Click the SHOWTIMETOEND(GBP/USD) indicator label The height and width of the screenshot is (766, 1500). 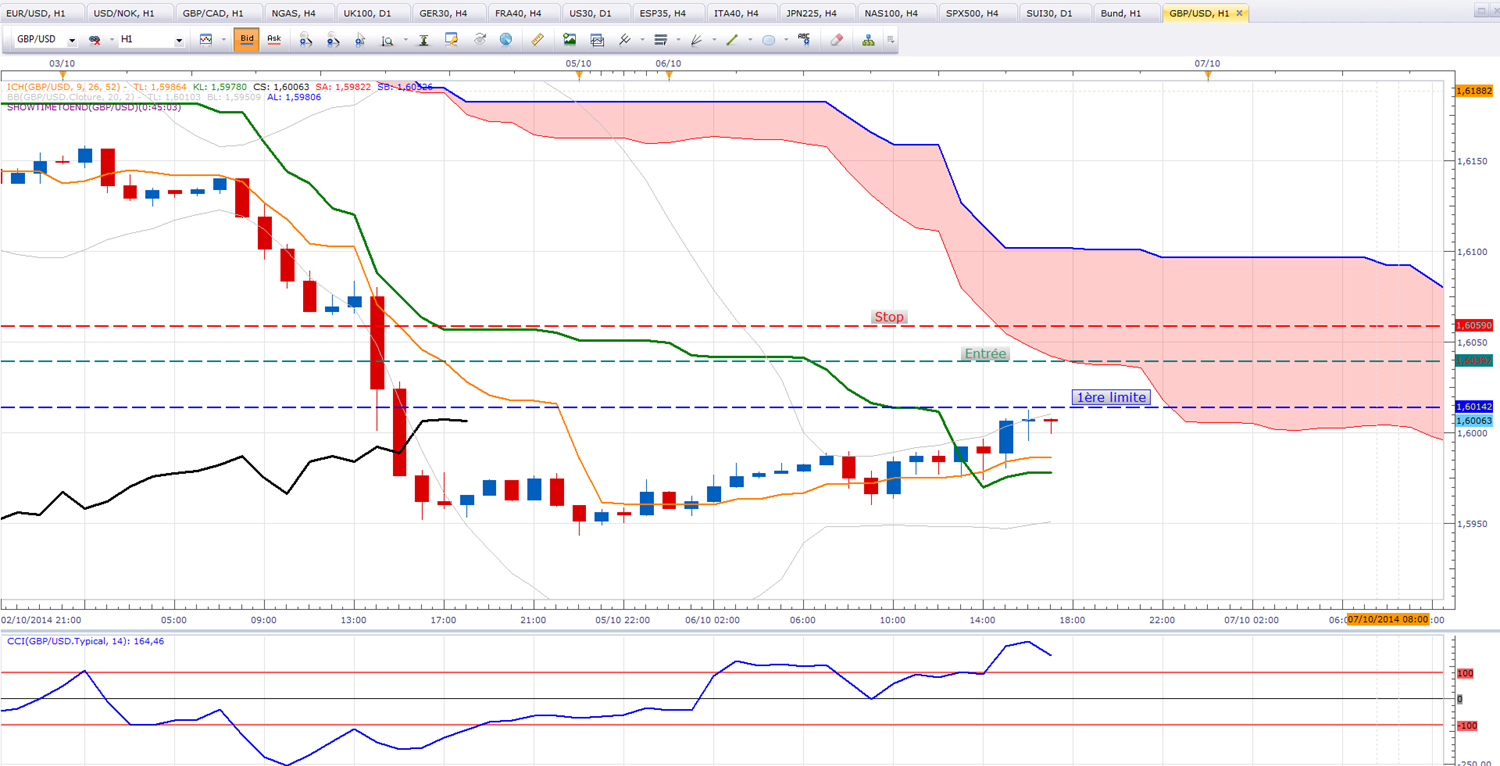click(x=94, y=107)
